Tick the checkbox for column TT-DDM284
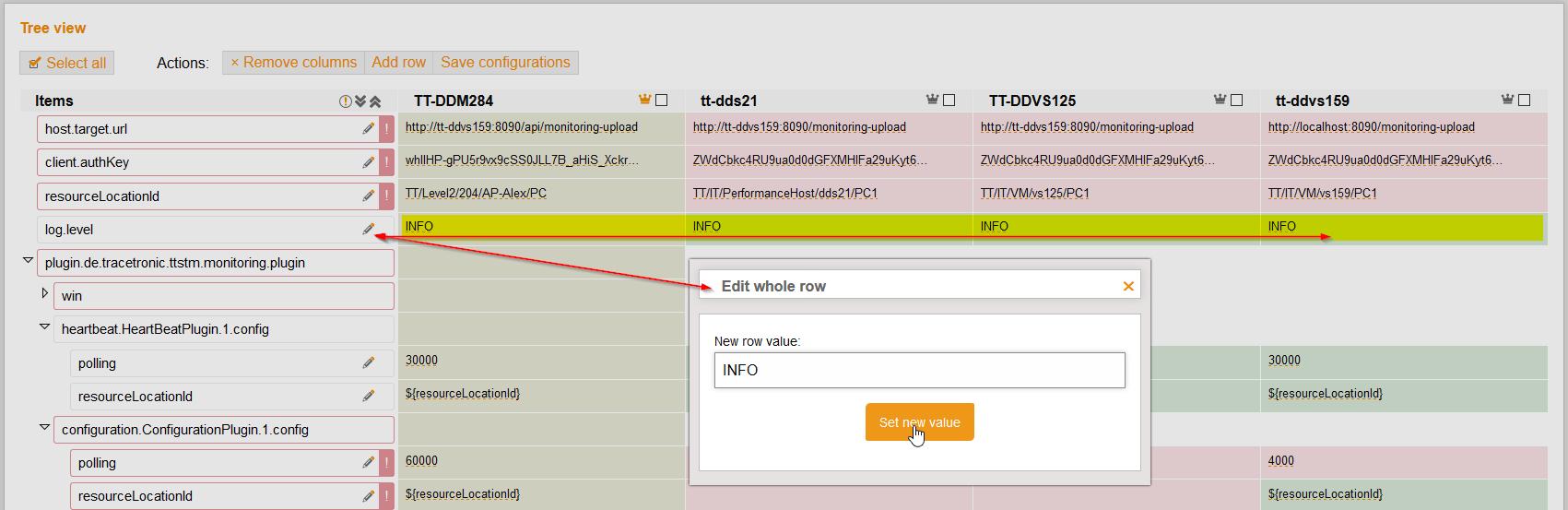The width and height of the screenshot is (1568, 510). (x=662, y=101)
